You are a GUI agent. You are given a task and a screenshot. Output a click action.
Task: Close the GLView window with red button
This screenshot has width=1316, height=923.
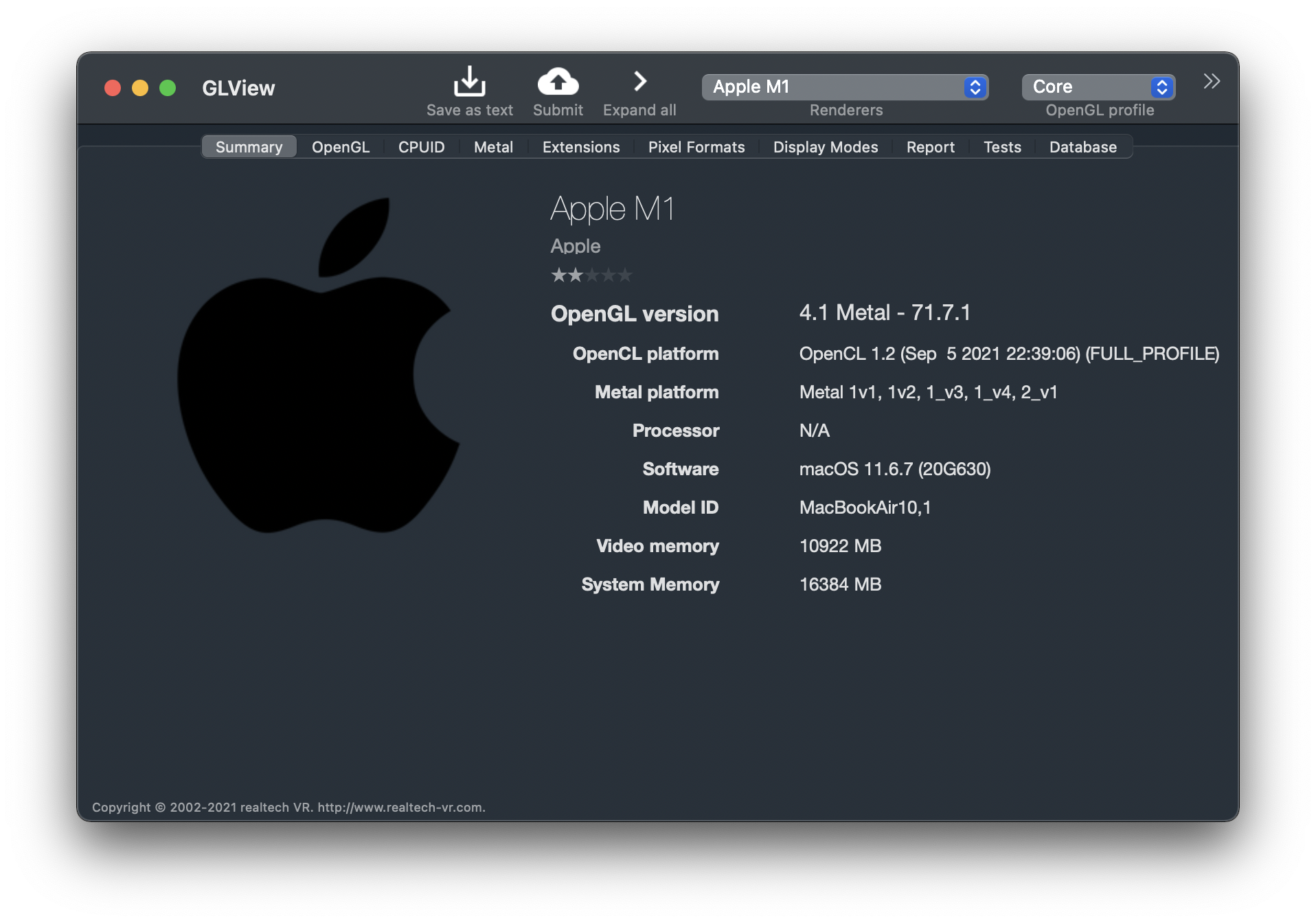(x=113, y=88)
